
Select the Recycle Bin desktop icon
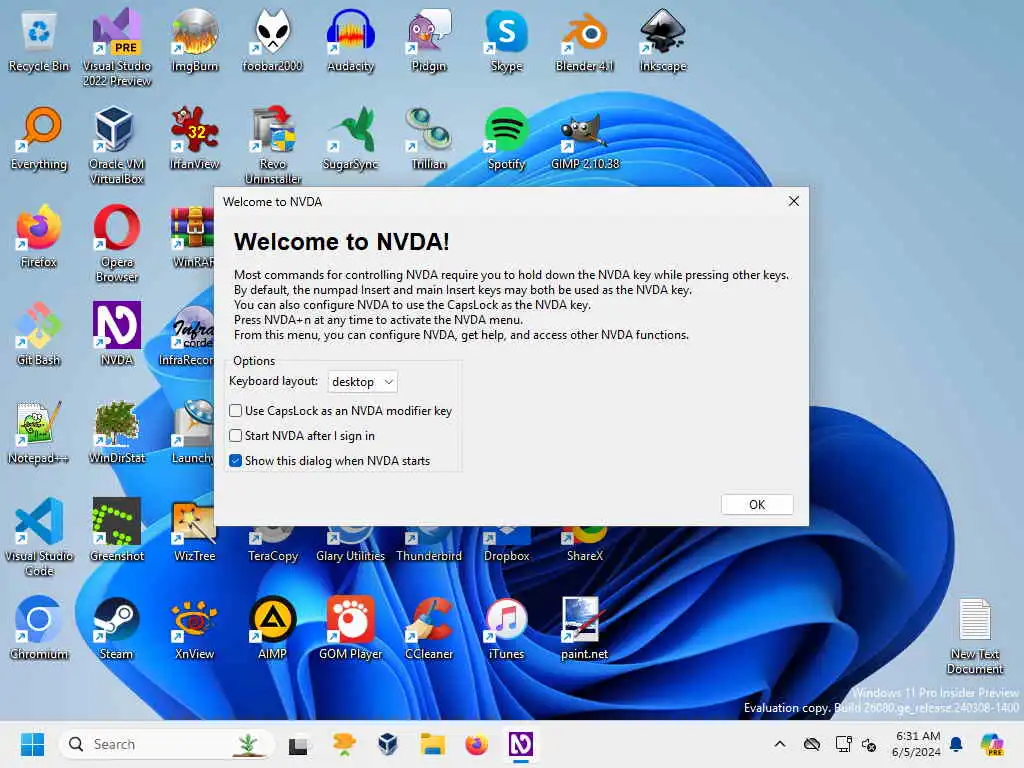coord(39,42)
